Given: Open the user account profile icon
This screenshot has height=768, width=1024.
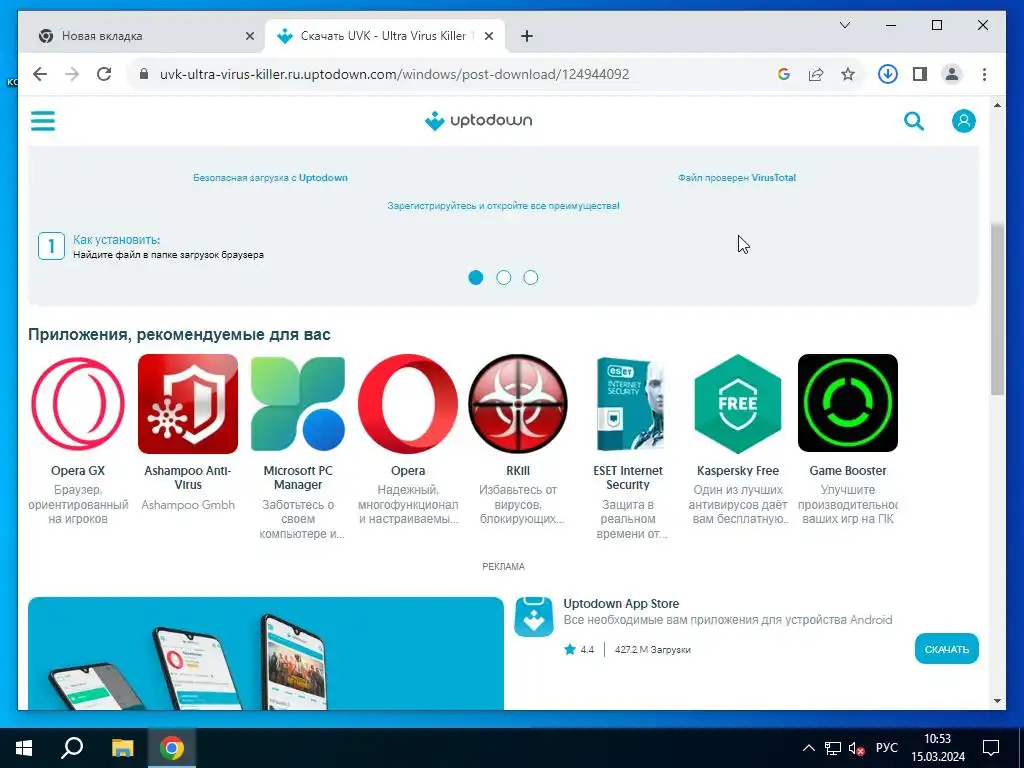Looking at the screenshot, I should (x=963, y=121).
